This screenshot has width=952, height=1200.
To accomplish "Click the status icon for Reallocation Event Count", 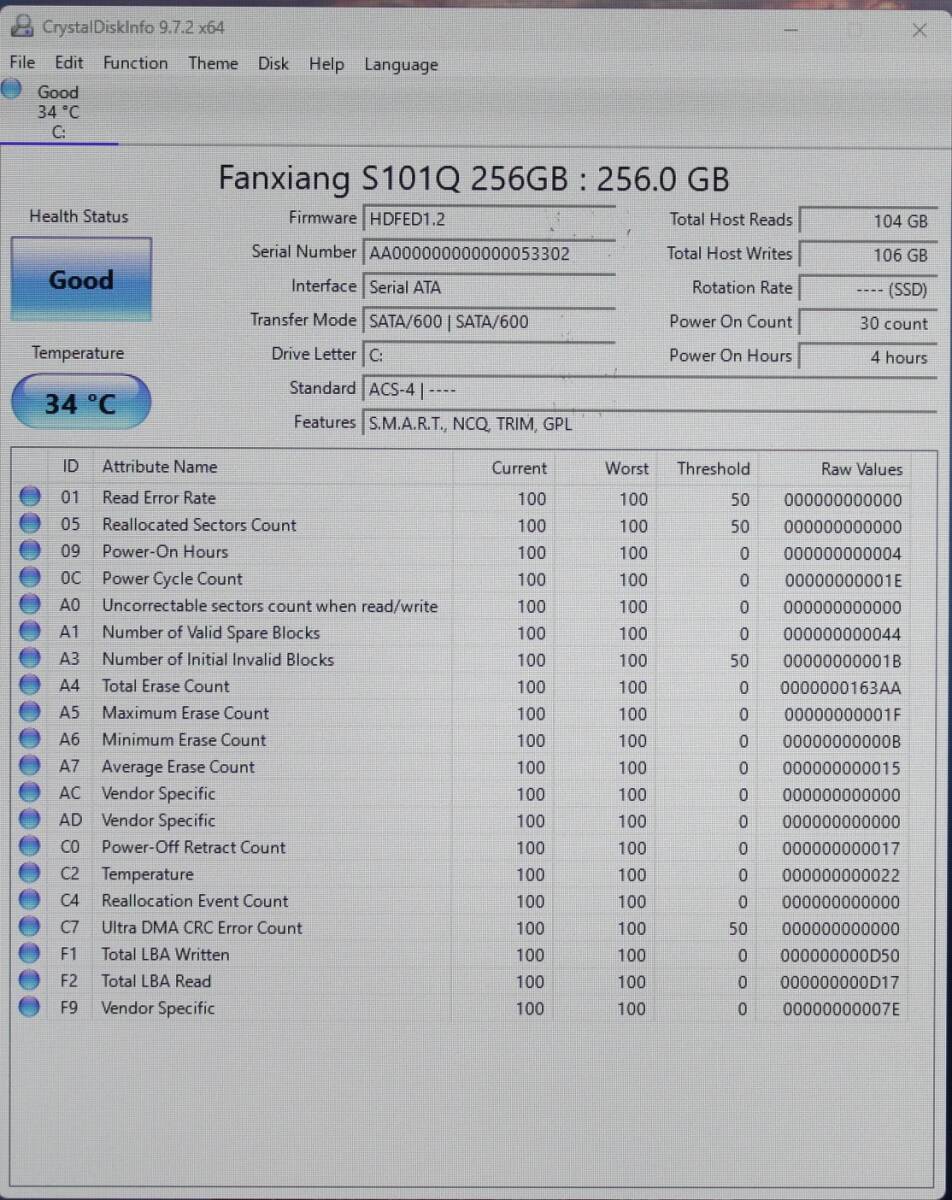I will point(31,901).
